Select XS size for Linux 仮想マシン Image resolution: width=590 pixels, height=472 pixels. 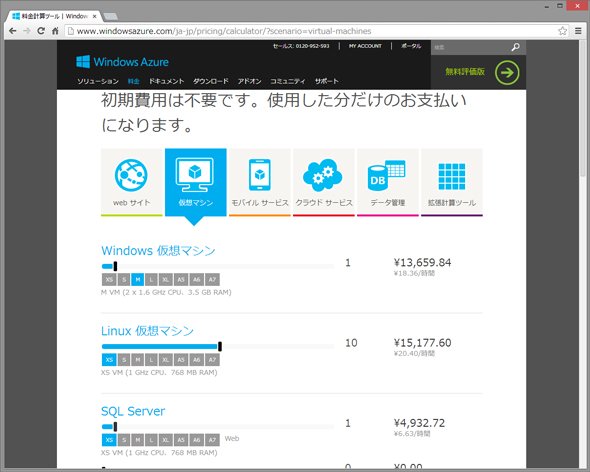pos(109,359)
